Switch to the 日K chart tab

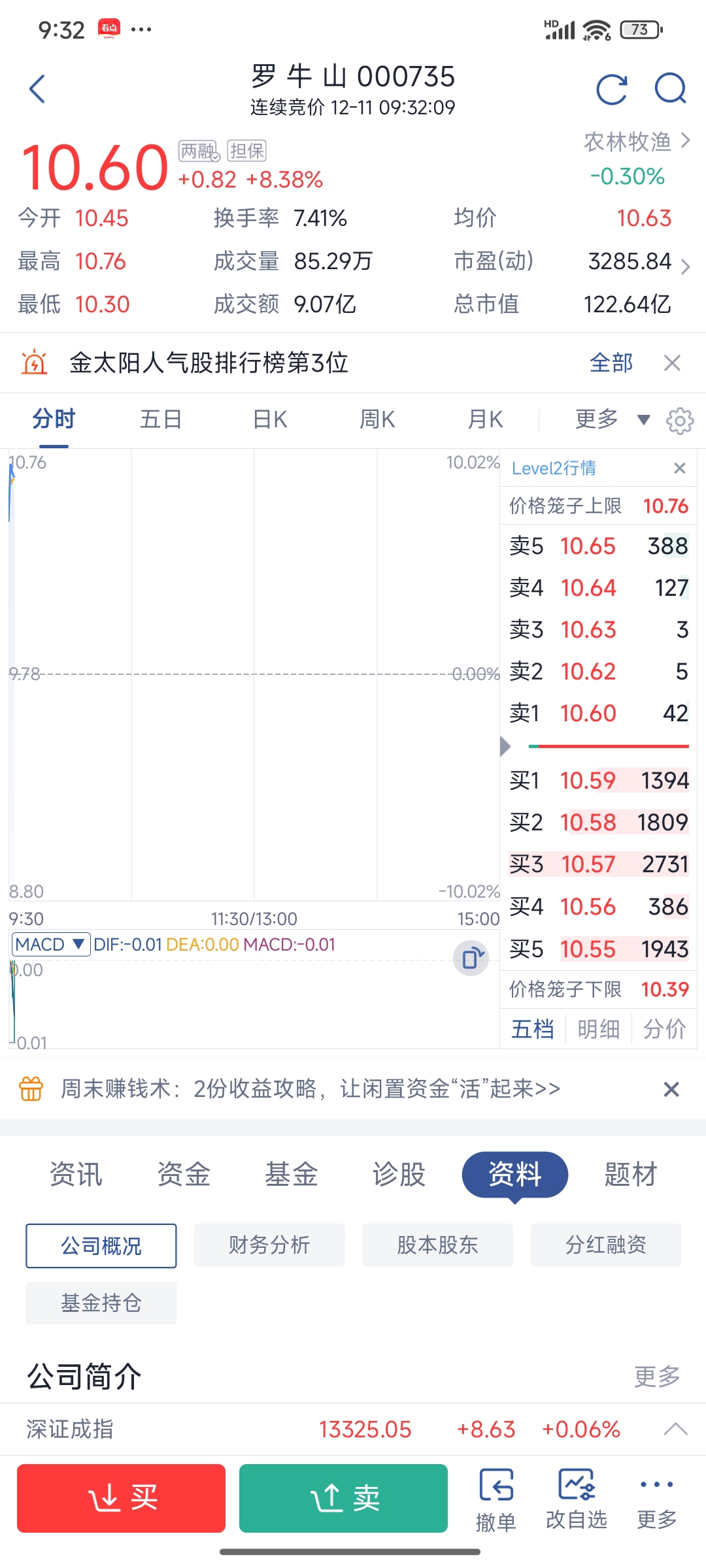click(270, 419)
